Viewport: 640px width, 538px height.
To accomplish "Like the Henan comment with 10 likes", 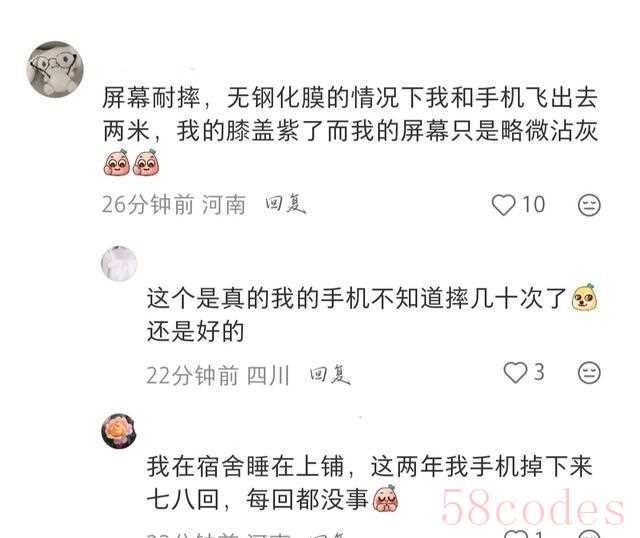I will pos(503,204).
